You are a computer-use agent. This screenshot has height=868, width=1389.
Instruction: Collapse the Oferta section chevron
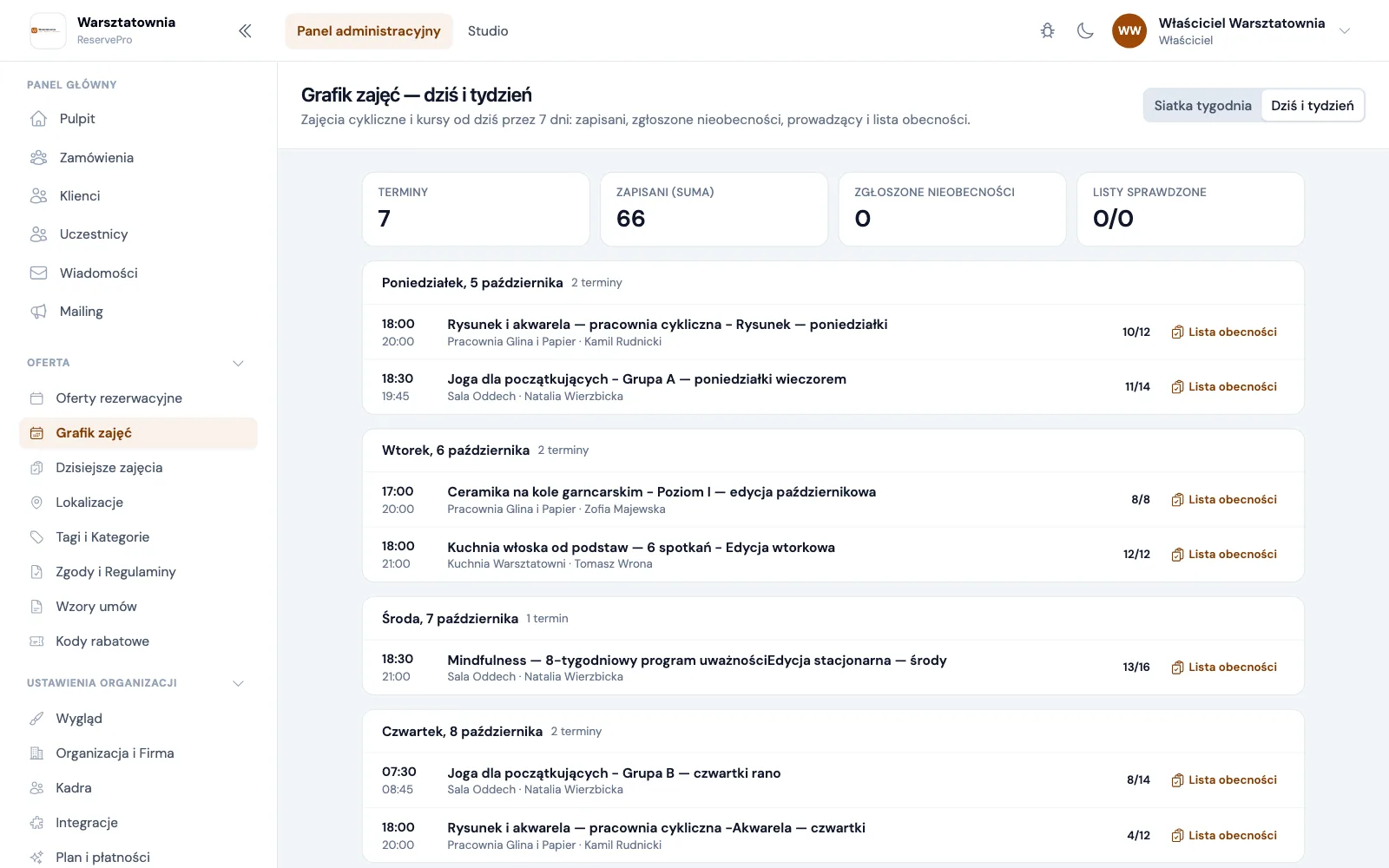coord(238,363)
